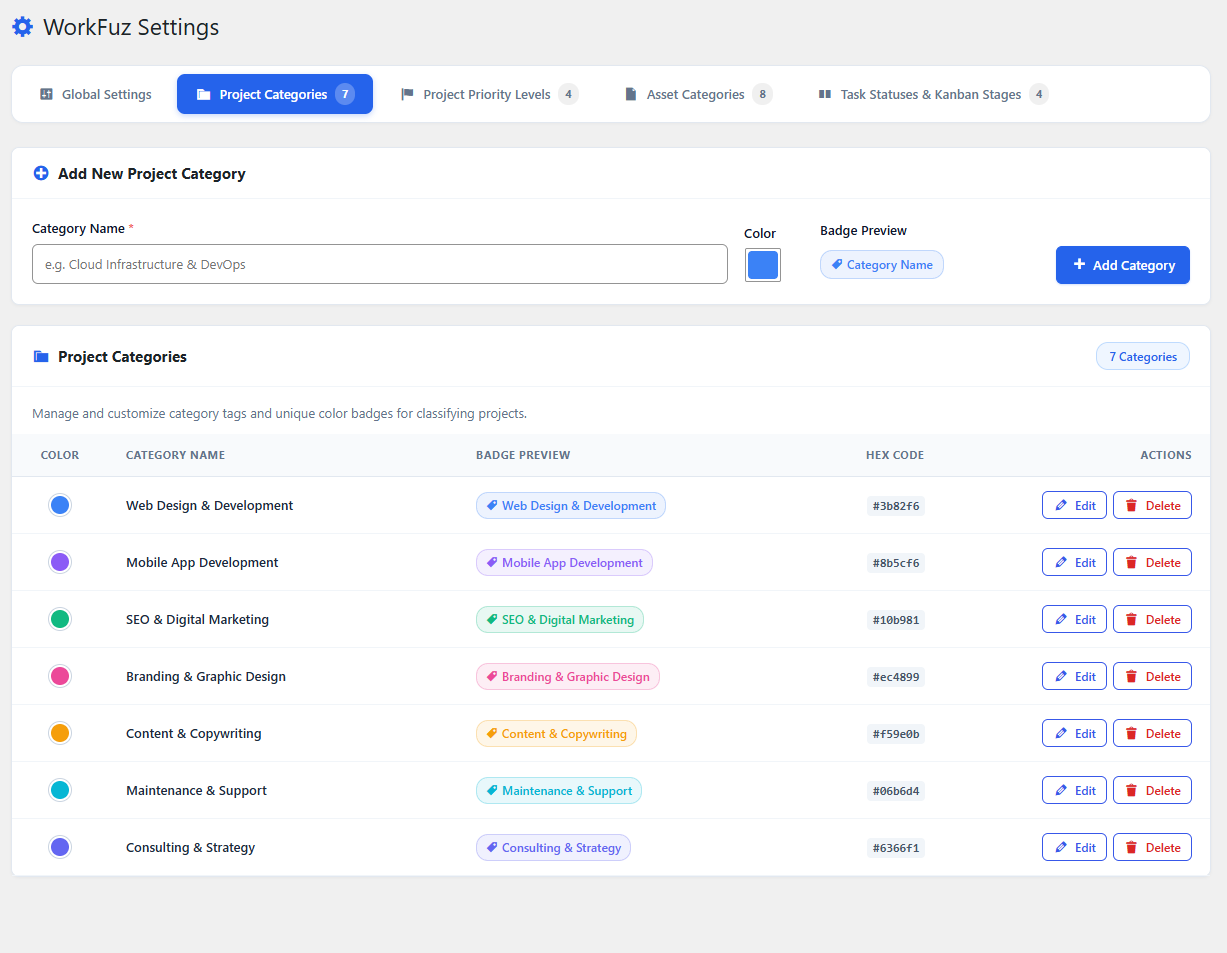Click the WorkFuz Settings gear icon
The width and height of the screenshot is (1227, 953).
click(x=22, y=27)
